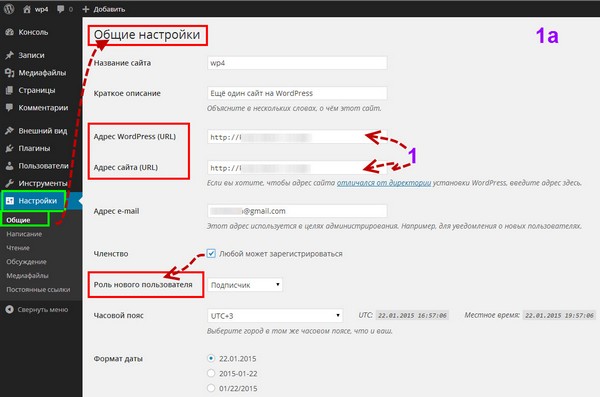Open Пользователи menu item
The height and width of the screenshot is (397, 600).
click(x=43, y=166)
